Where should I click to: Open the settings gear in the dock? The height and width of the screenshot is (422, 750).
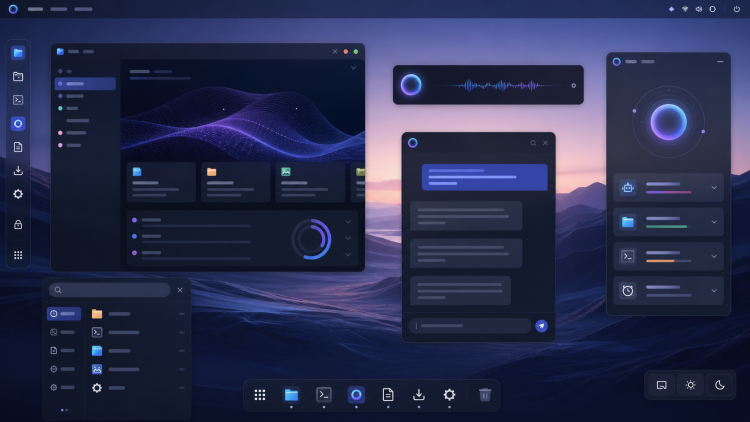[x=449, y=395]
